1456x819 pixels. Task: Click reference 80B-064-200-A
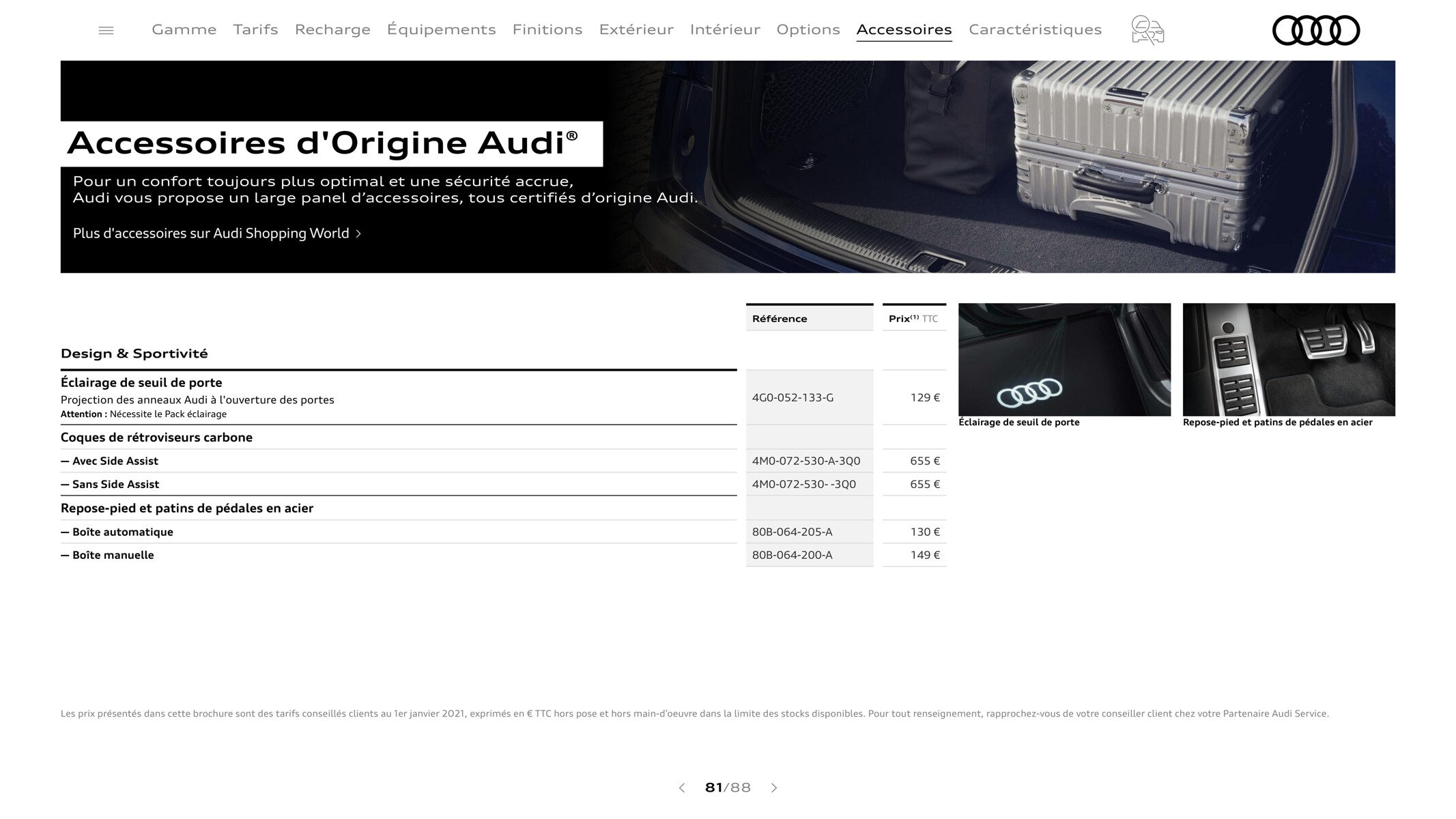tap(793, 556)
